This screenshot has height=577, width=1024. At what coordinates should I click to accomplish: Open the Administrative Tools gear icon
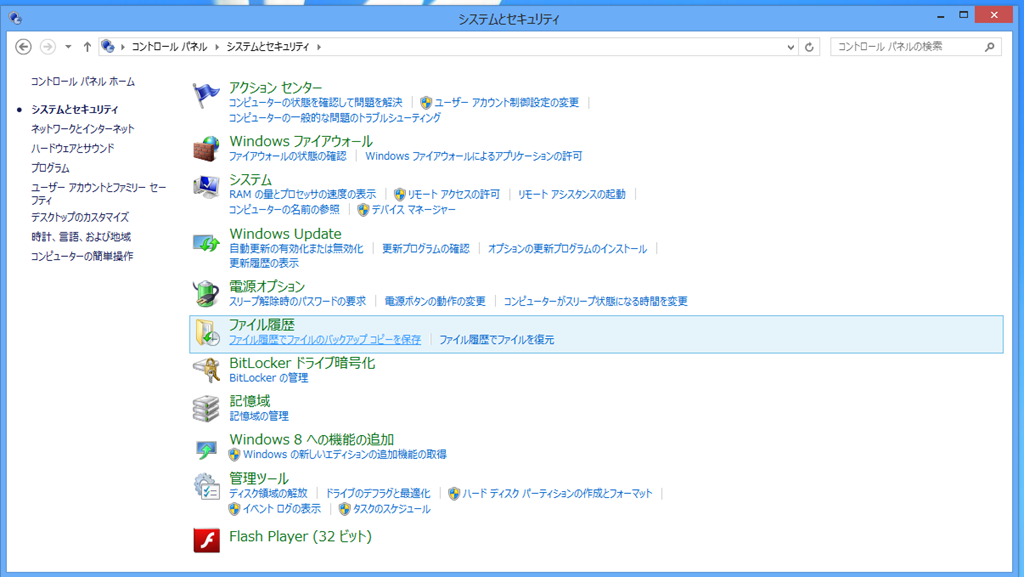(206, 487)
